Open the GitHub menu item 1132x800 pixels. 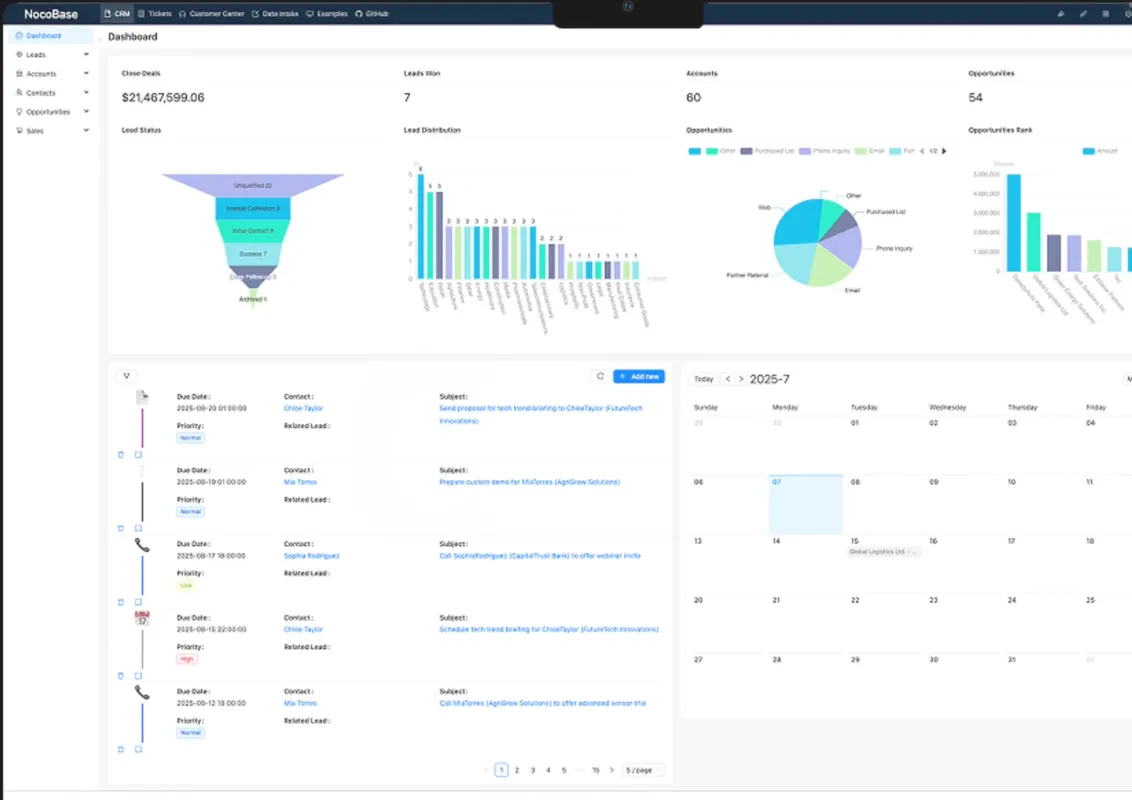(x=374, y=14)
